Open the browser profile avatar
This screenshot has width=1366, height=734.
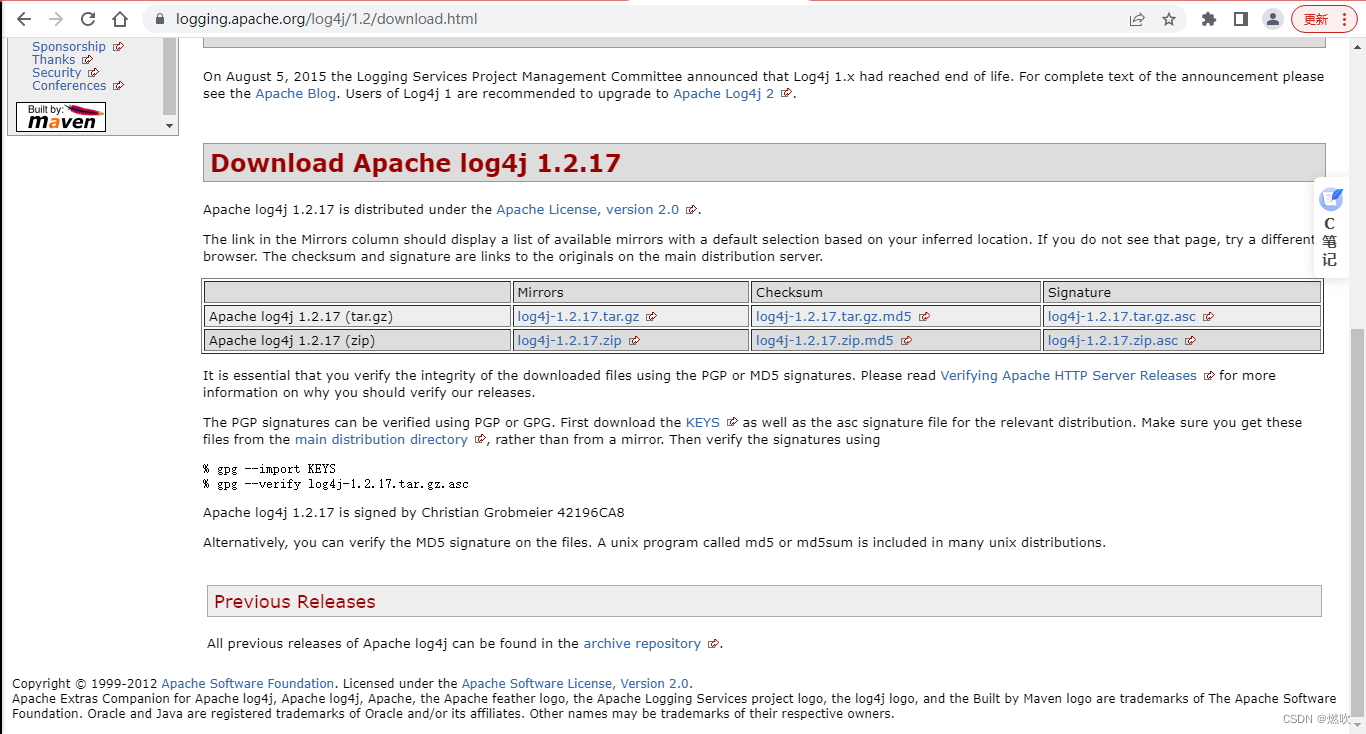coord(1272,18)
